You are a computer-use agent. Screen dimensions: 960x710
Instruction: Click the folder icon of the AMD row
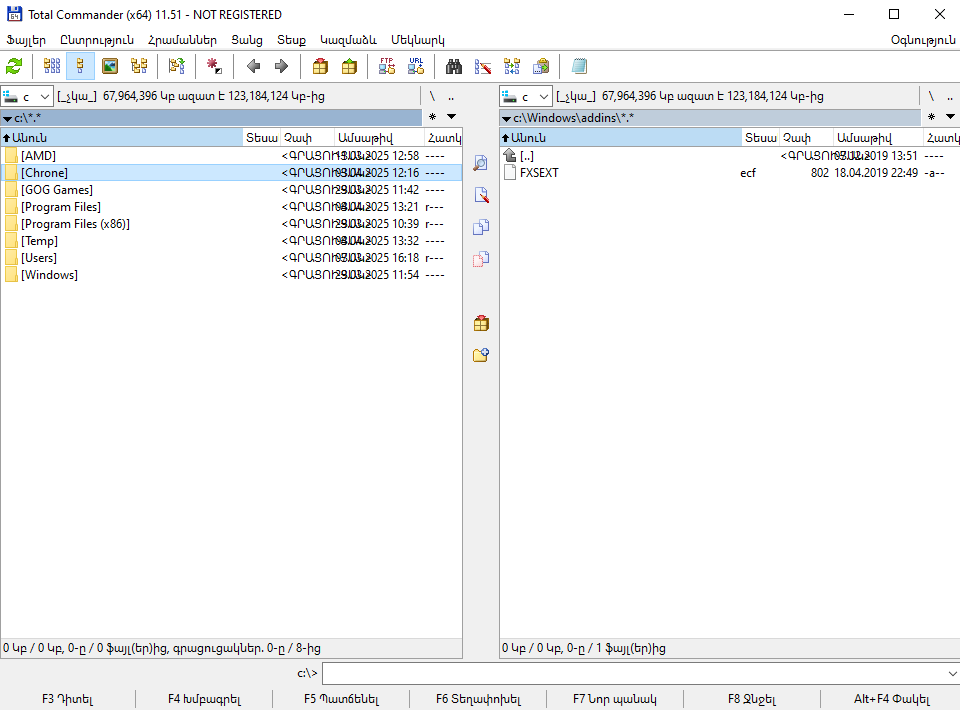pos(11,155)
